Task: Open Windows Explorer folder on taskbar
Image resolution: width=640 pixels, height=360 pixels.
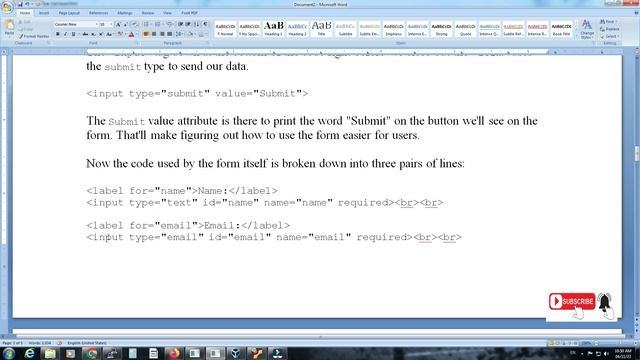Action: tap(50, 353)
